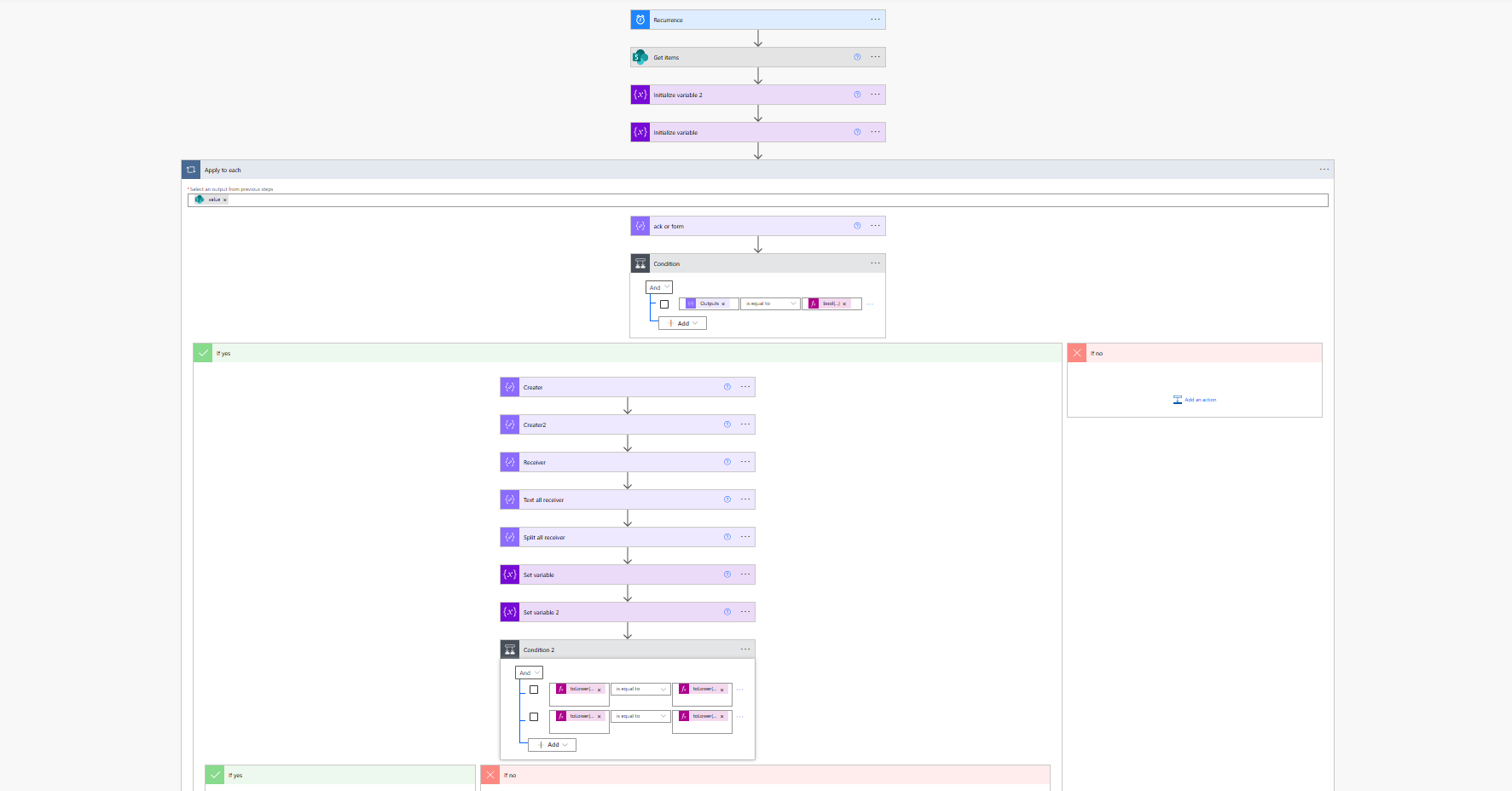This screenshot has width=1512, height=791.
Task: Click the loop icon on Apply to each
Action: click(x=191, y=170)
